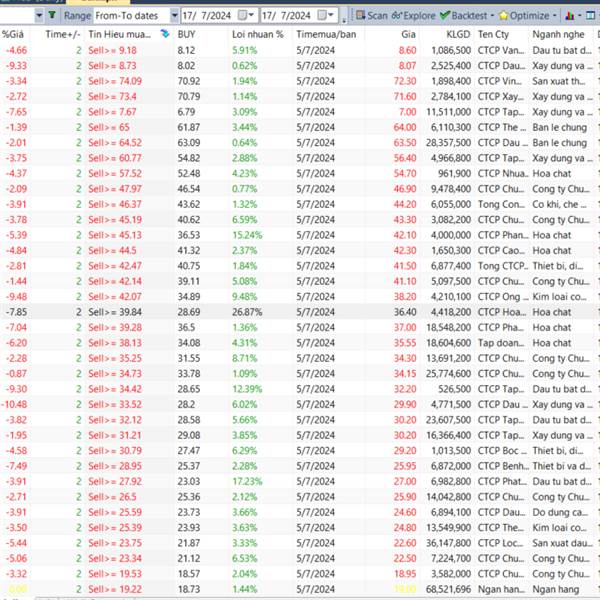600x600 pixels.
Task: Click the volume cell 68,521,696
Action: pos(448,589)
